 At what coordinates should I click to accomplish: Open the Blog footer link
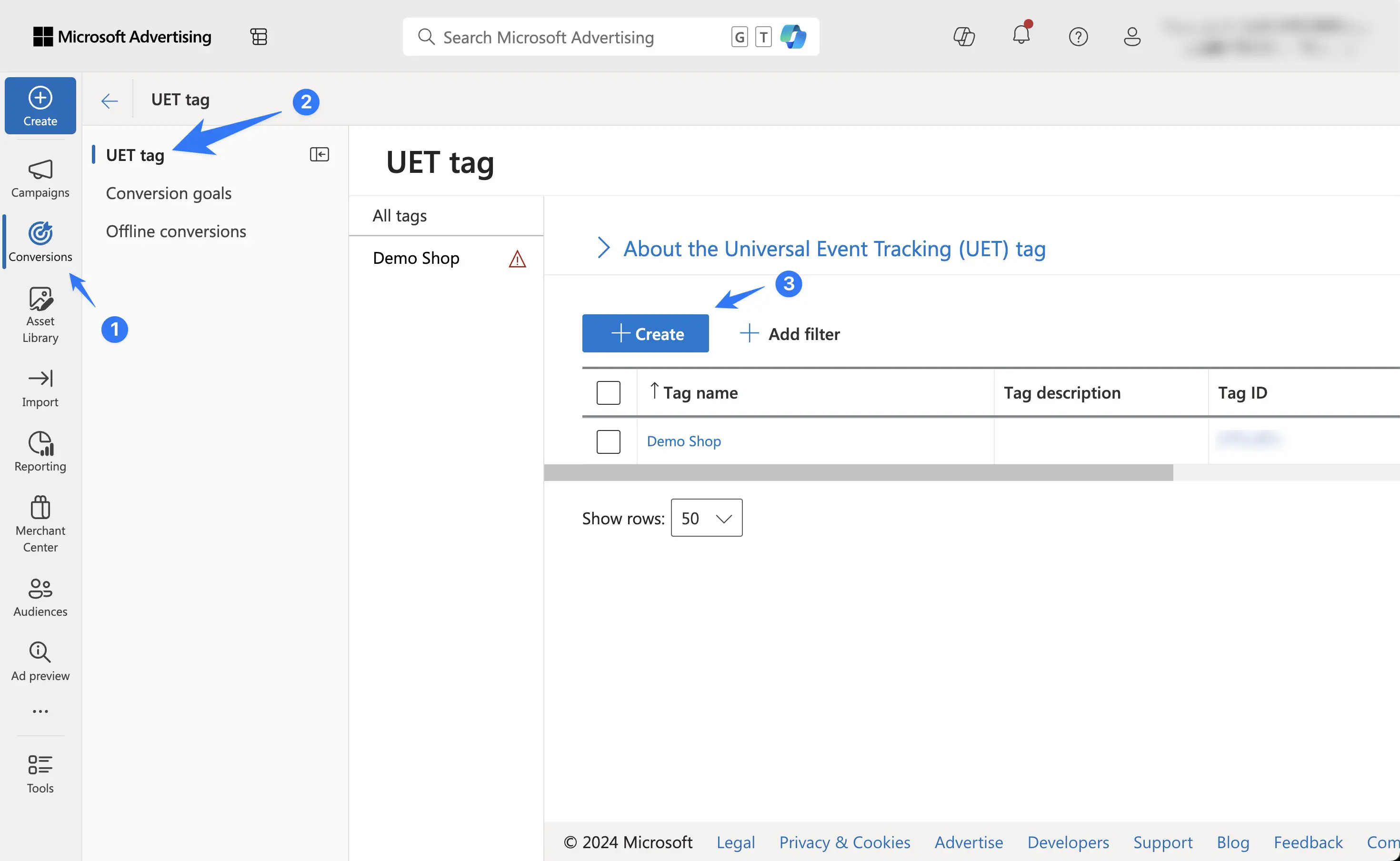tap(1232, 842)
